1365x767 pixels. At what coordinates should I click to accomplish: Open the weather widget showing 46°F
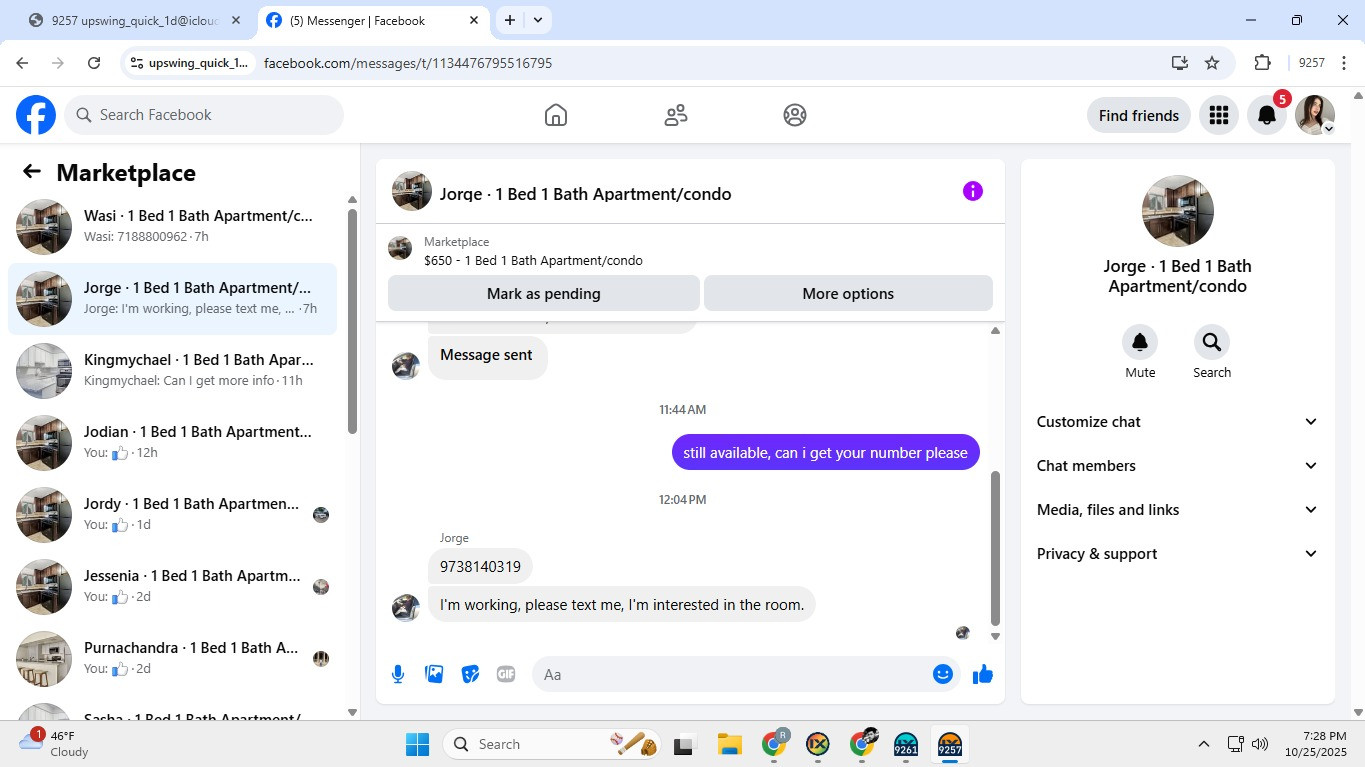[x=54, y=743]
